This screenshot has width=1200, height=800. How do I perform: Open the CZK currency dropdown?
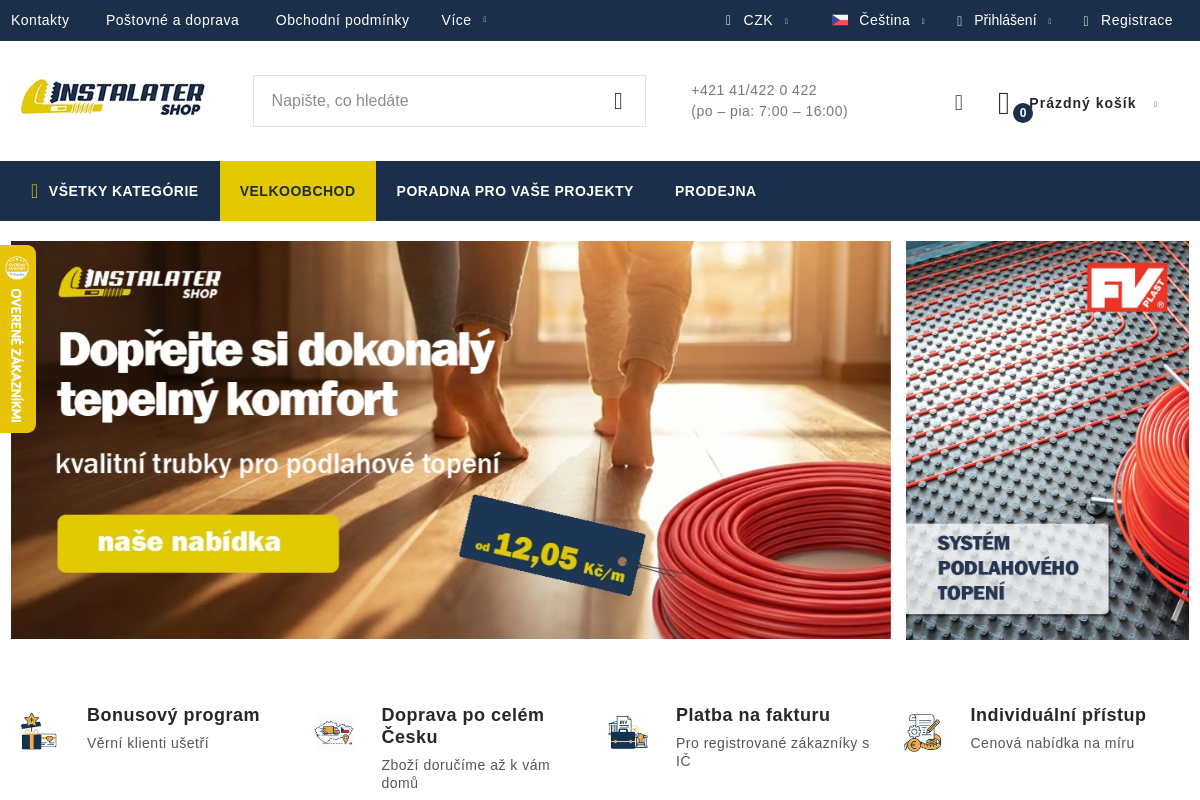point(758,19)
